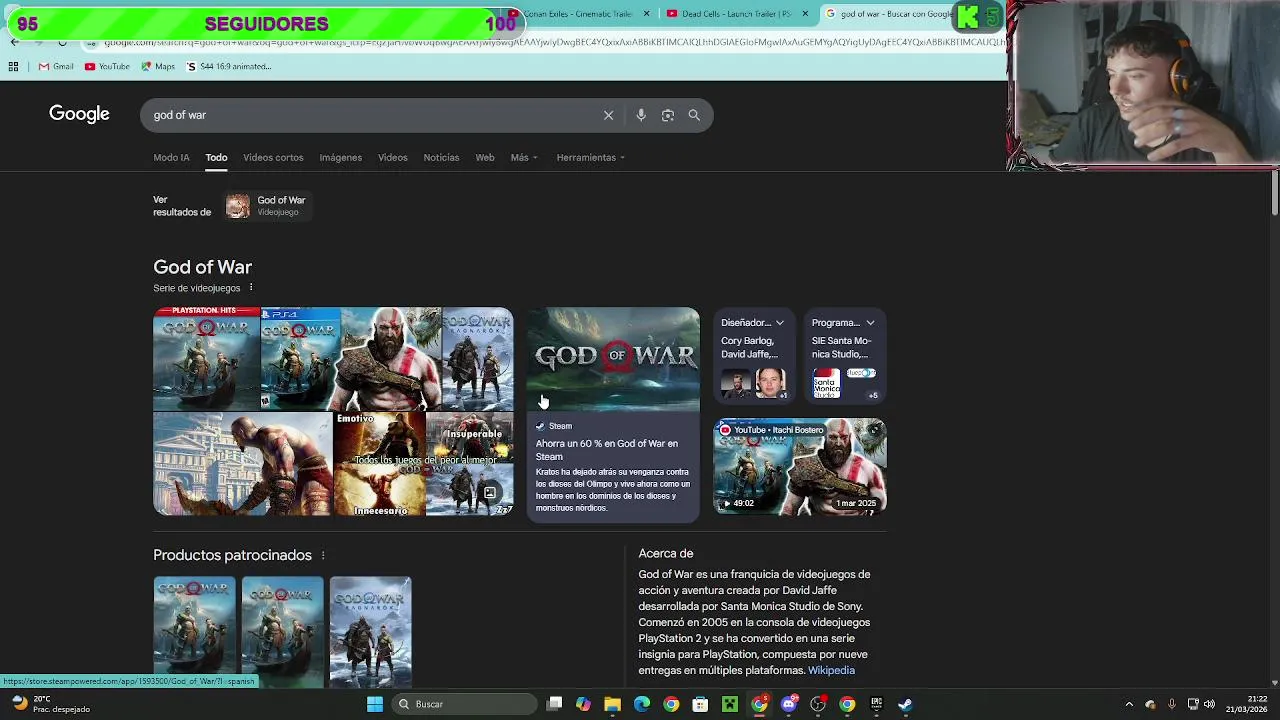Open Epic Games Launcher from the taskbar
This screenshot has height=720, width=1280.
(x=876, y=704)
